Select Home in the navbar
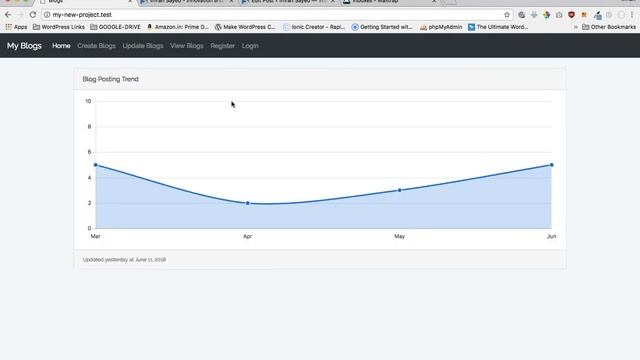Screen dimensions: 640x360 tap(61, 46)
